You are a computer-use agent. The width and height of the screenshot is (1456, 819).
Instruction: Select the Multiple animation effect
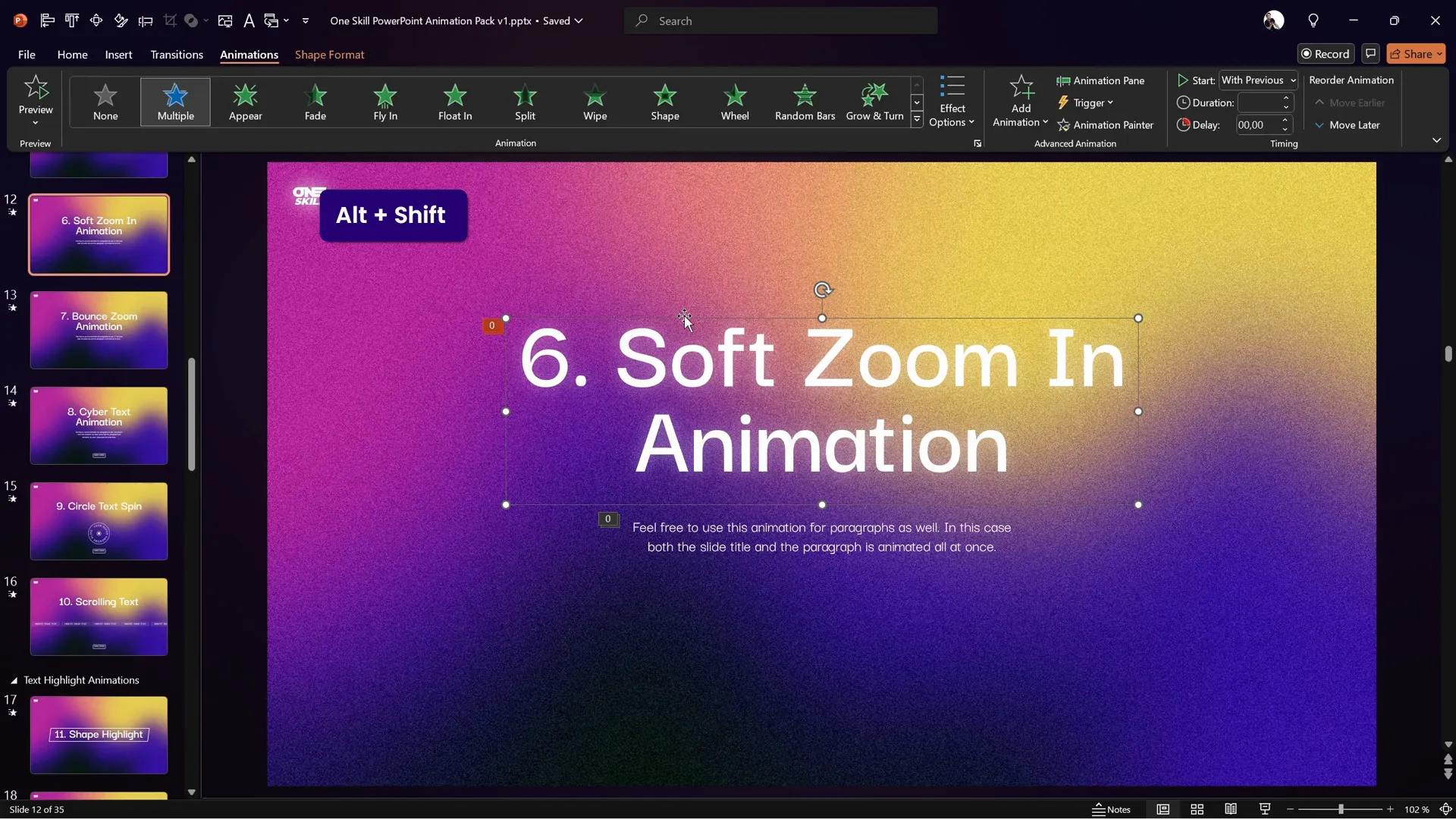click(x=175, y=102)
